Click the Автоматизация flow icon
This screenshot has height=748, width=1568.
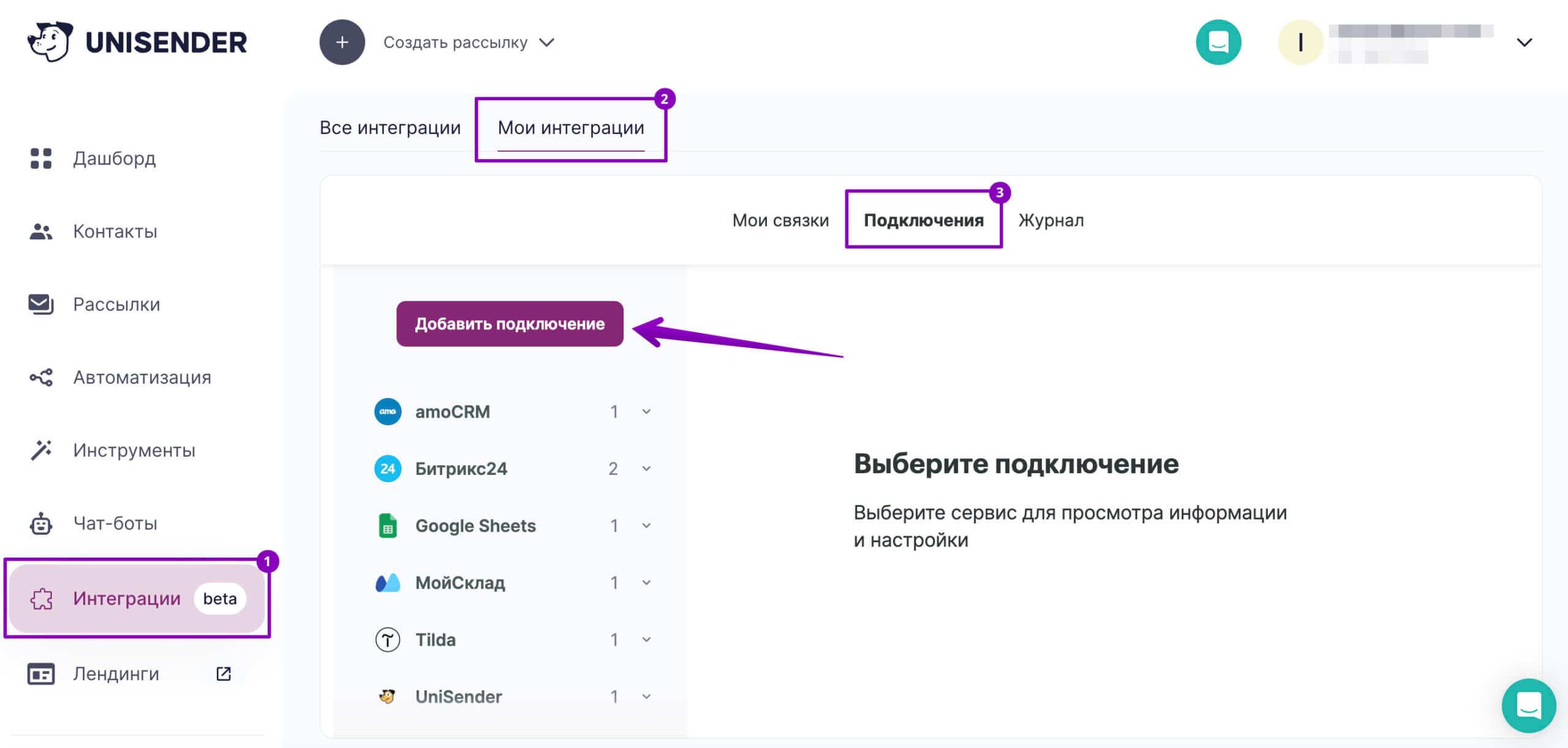[41, 377]
